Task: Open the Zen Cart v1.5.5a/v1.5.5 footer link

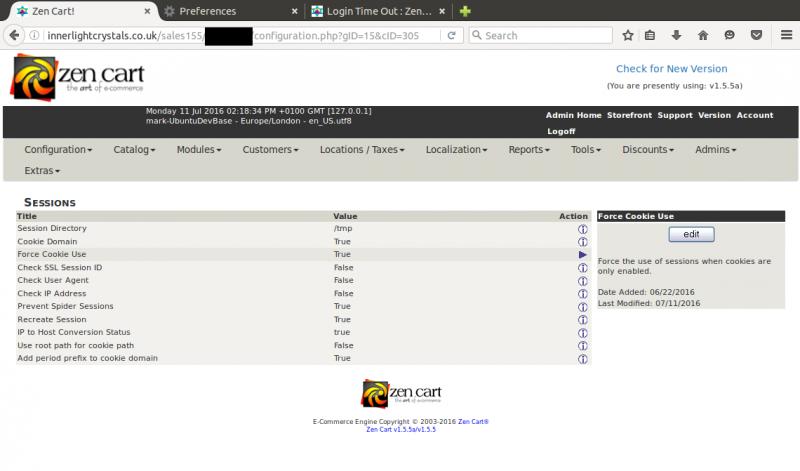Action: tap(401, 430)
